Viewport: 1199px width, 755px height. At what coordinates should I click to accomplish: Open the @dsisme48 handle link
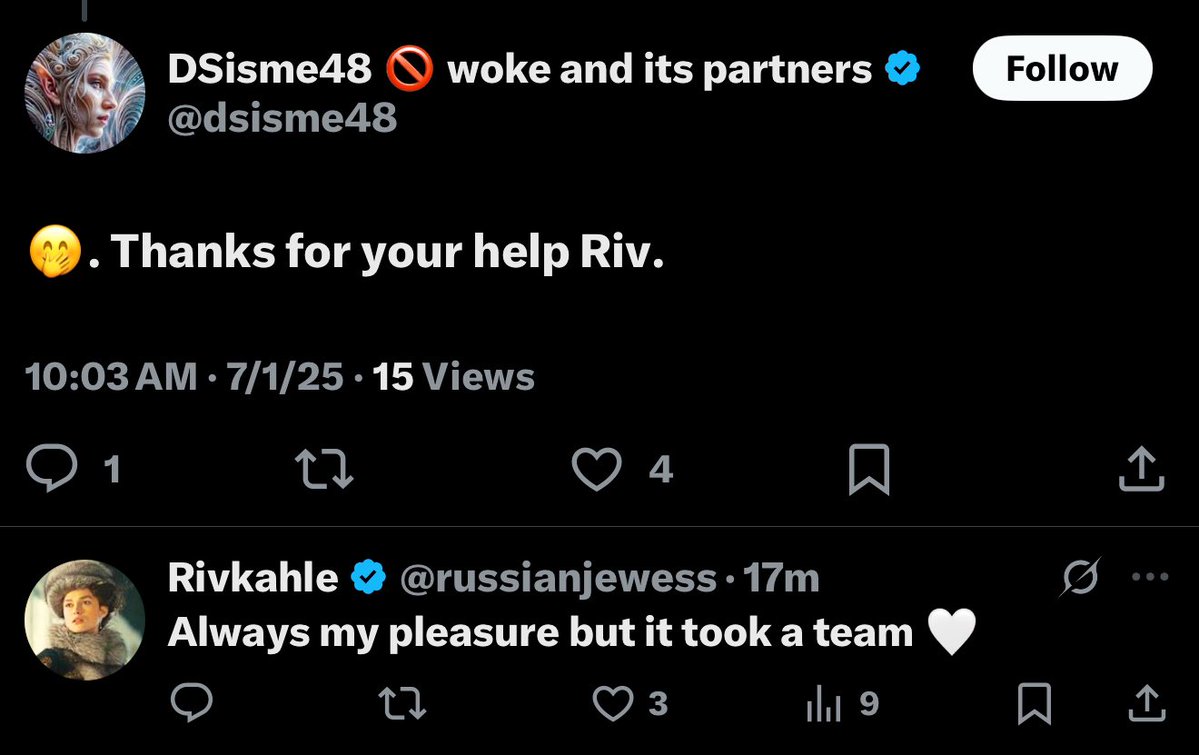click(x=282, y=119)
